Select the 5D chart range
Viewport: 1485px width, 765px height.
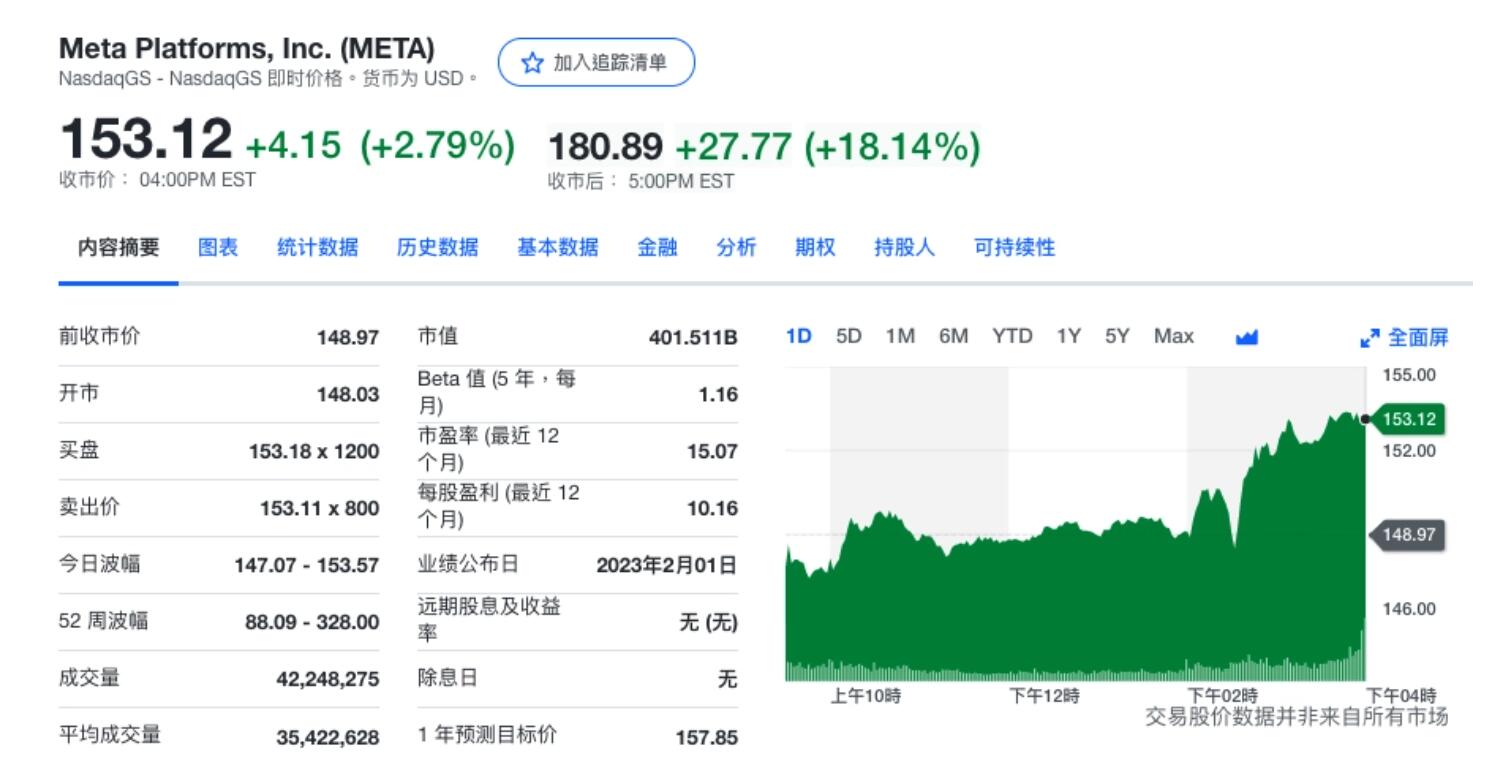(848, 336)
